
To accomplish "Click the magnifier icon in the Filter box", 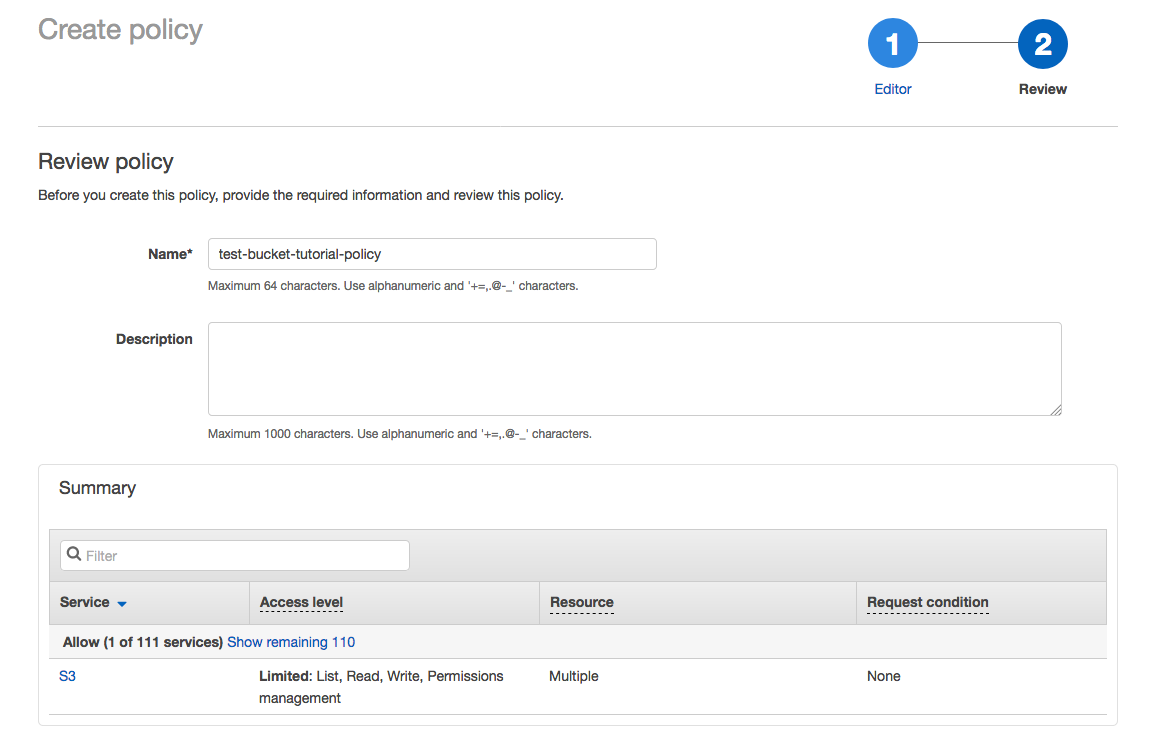I will 74,555.
